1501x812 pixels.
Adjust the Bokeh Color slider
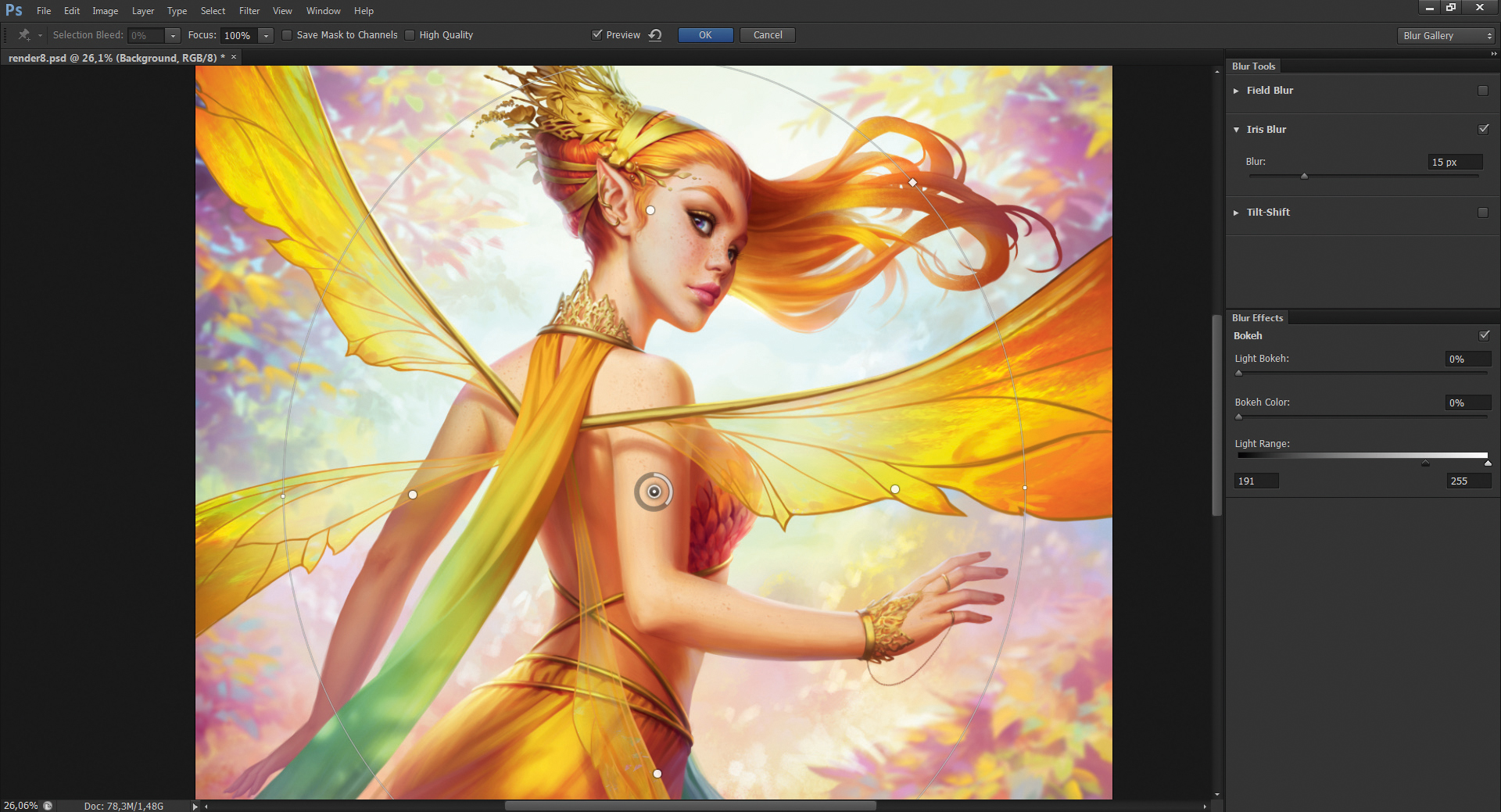pyautogui.click(x=1238, y=417)
